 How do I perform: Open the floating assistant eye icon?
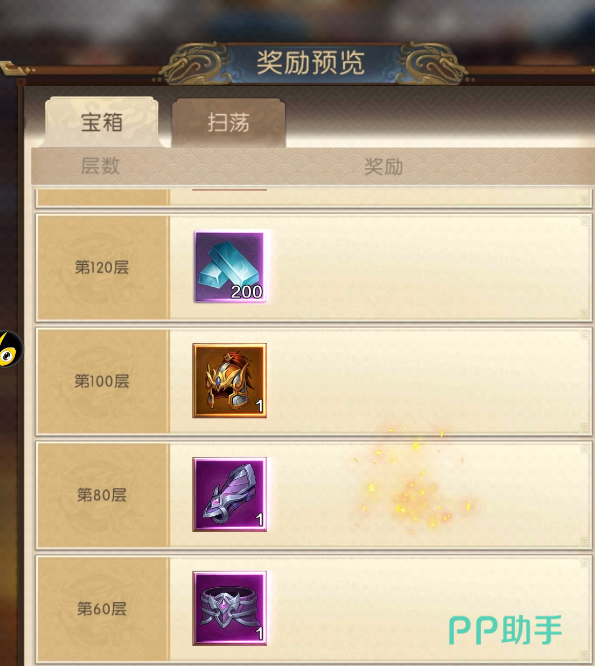10,349
